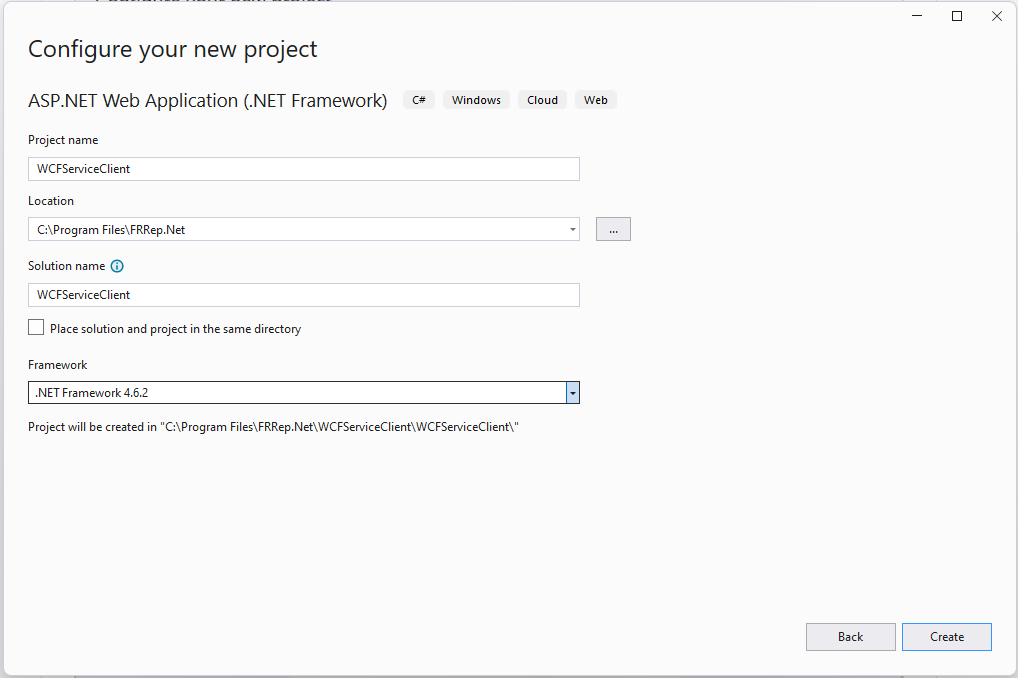Click the Solution name info icon
The height and width of the screenshot is (678, 1018).
click(x=117, y=266)
